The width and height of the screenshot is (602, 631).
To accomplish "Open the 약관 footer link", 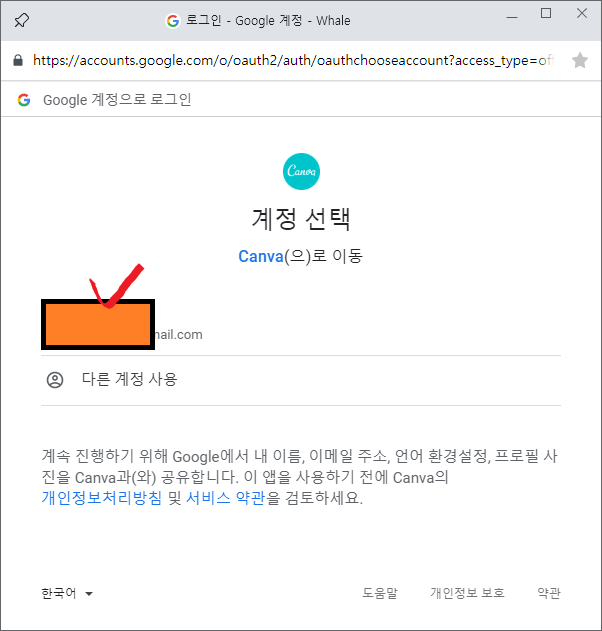I will coord(549,593).
